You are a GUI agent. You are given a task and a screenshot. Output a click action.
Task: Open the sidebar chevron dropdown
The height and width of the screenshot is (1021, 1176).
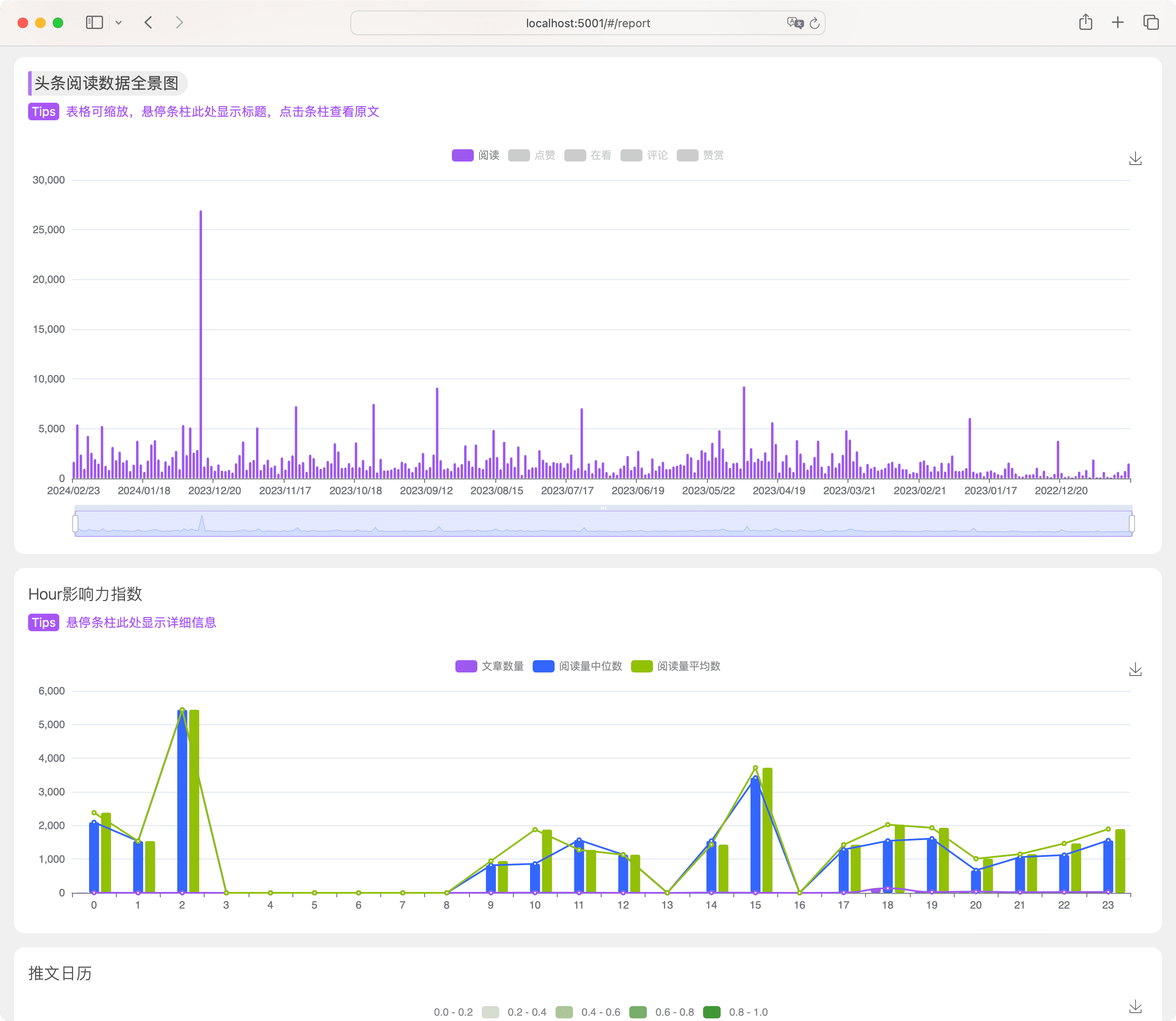point(119,23)
